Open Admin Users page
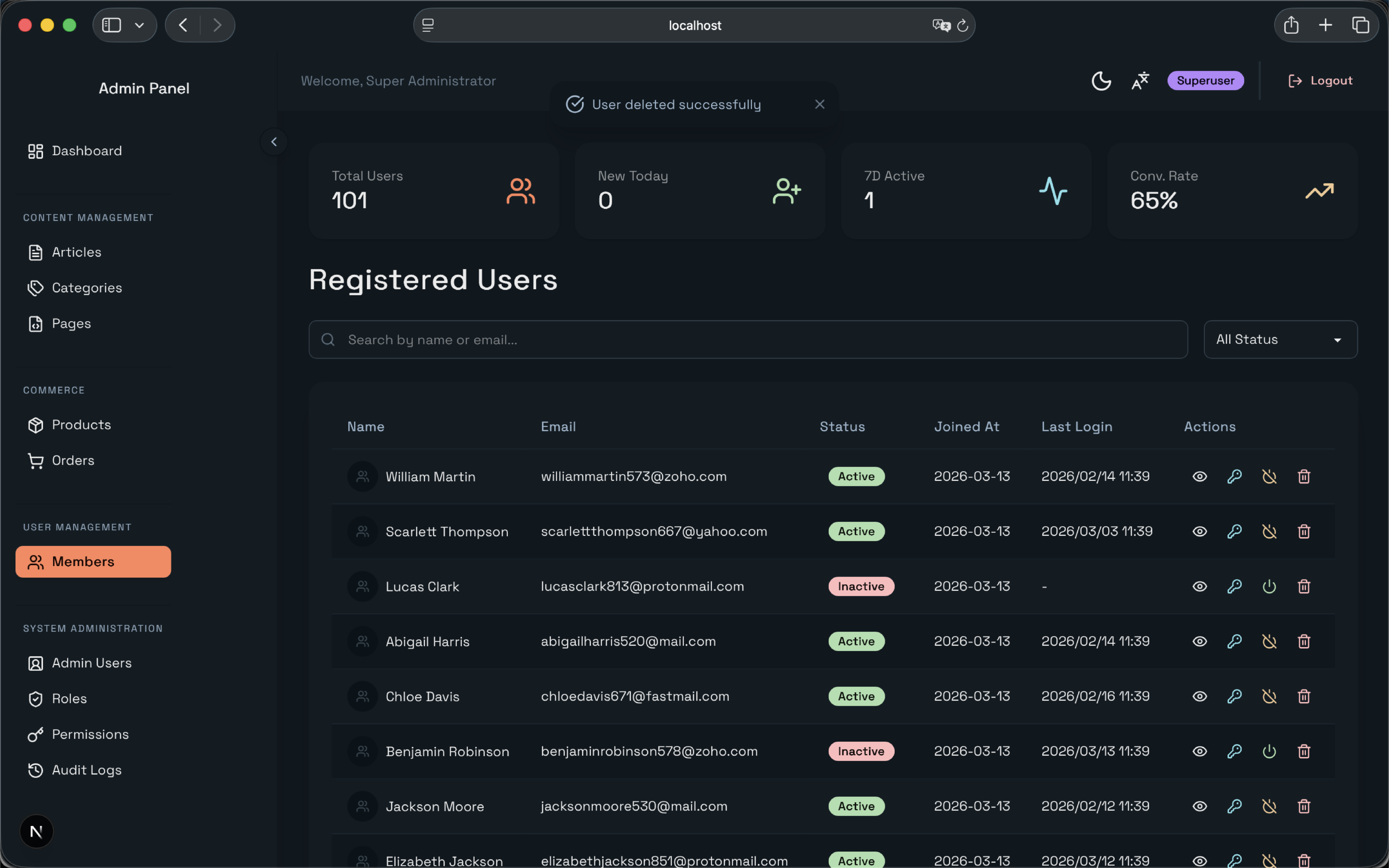Screen dimensions: 1389x868 [x=93, y=663]
